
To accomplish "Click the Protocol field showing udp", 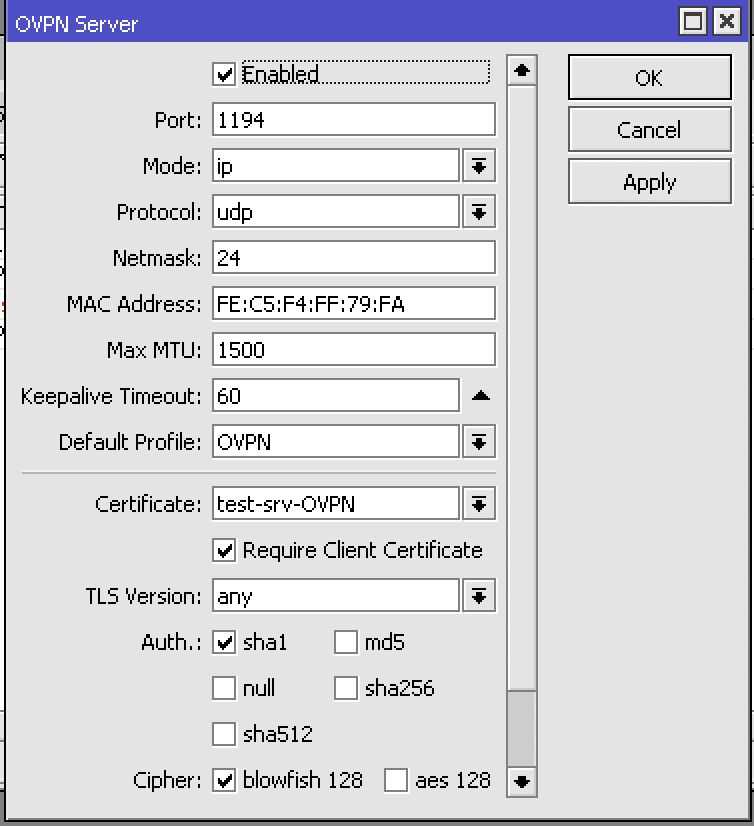I will [336, 212].
